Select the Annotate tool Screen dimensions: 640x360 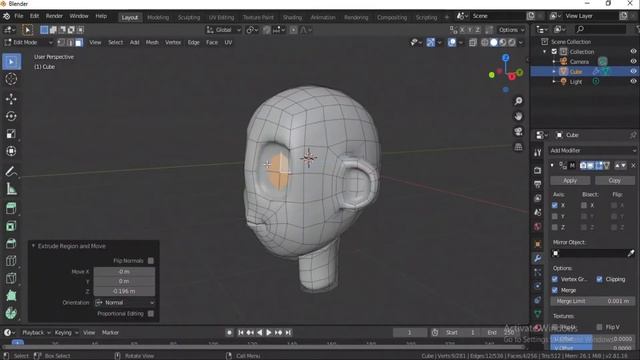point(11,171)
